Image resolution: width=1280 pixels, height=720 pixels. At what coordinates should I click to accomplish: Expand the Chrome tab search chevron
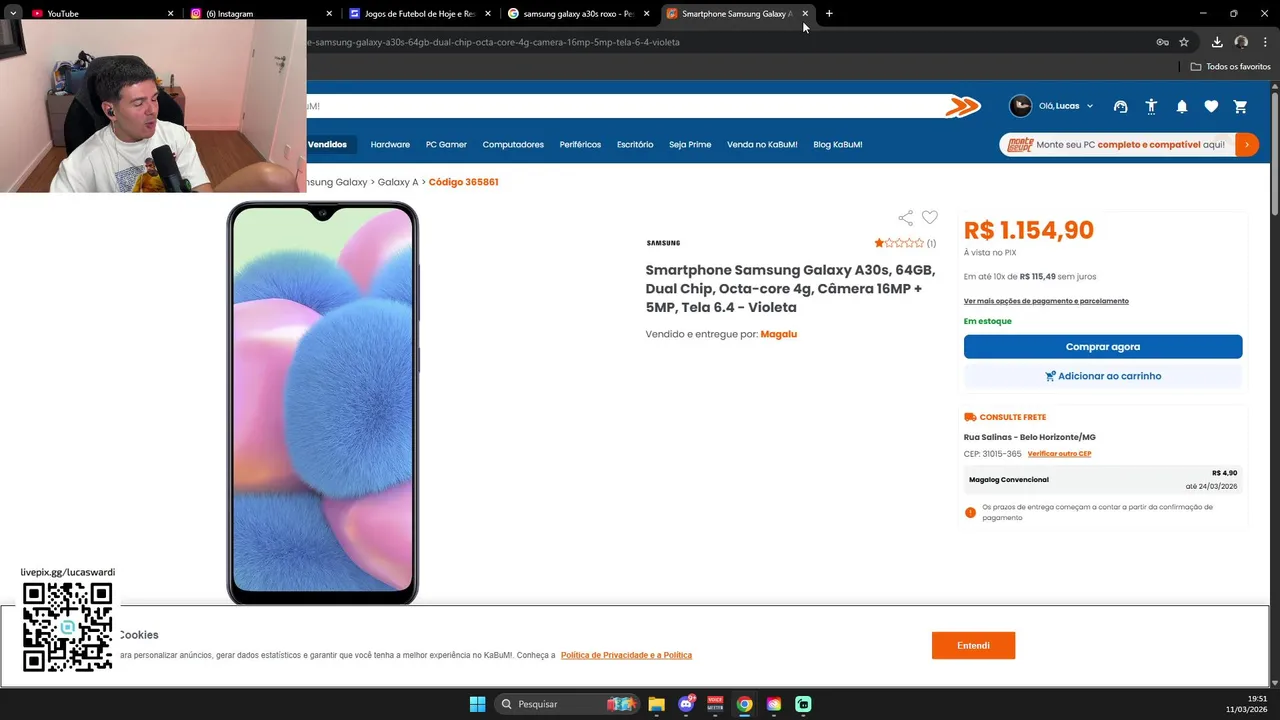[x=13, y=13]
